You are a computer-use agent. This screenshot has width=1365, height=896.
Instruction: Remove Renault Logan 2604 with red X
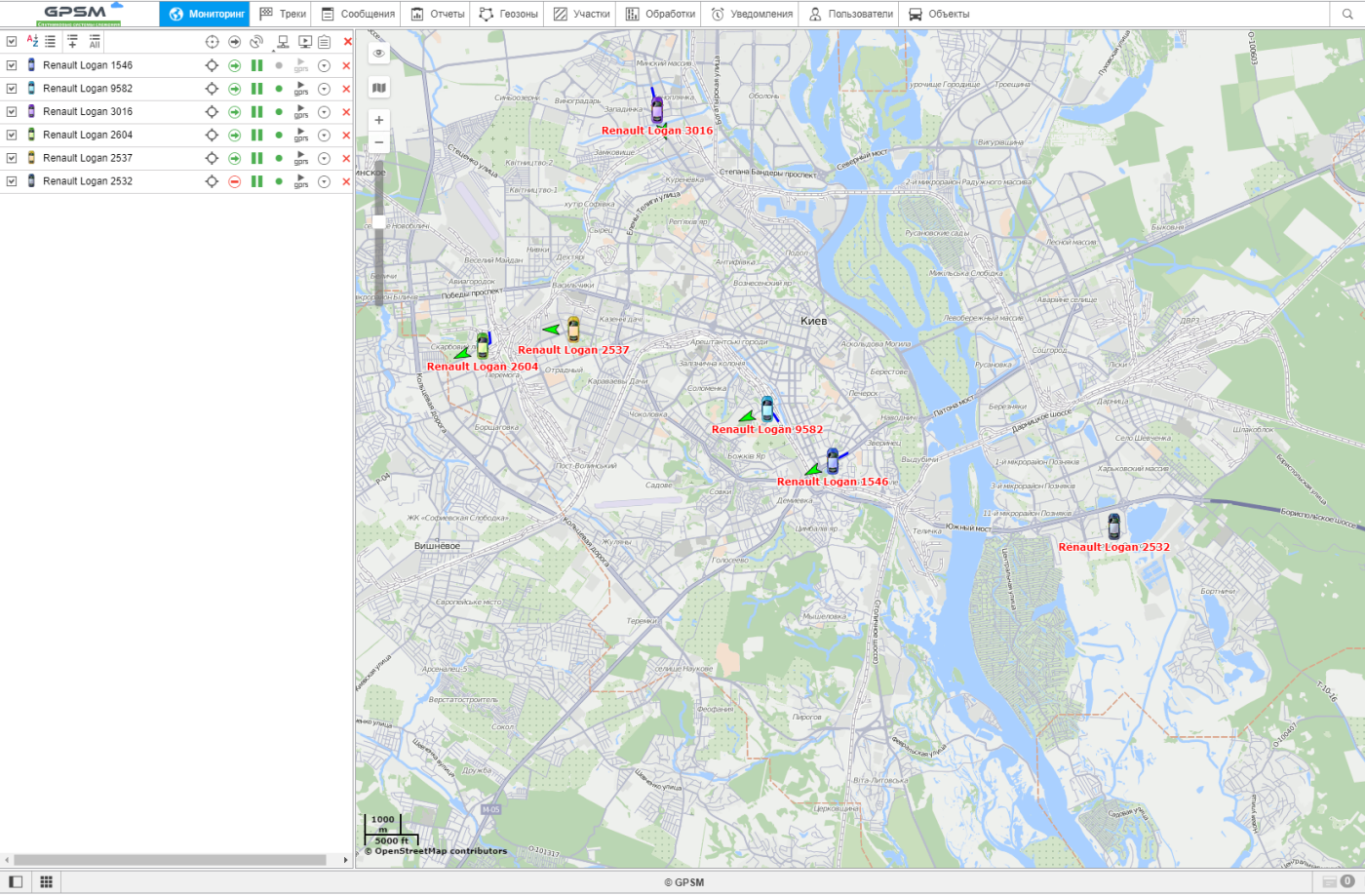point(346,136)
